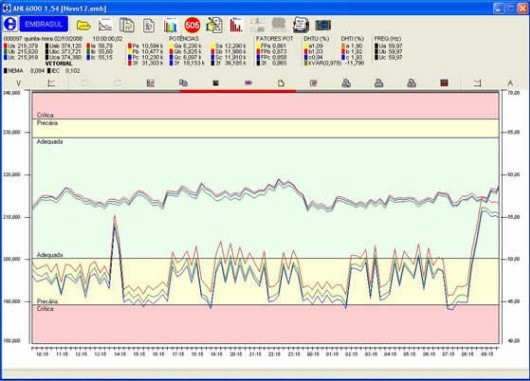Click the axes chart icon beside V
Image resolution: width=530 pixels, height=381 pixels.
(51, 83)
